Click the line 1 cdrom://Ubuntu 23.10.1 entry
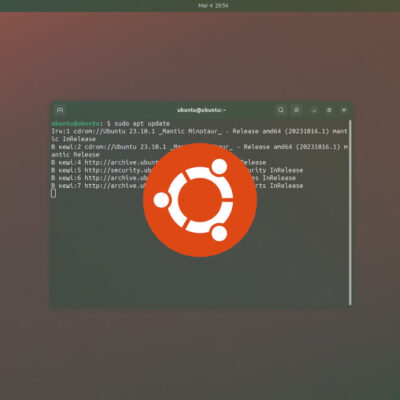 199,131
